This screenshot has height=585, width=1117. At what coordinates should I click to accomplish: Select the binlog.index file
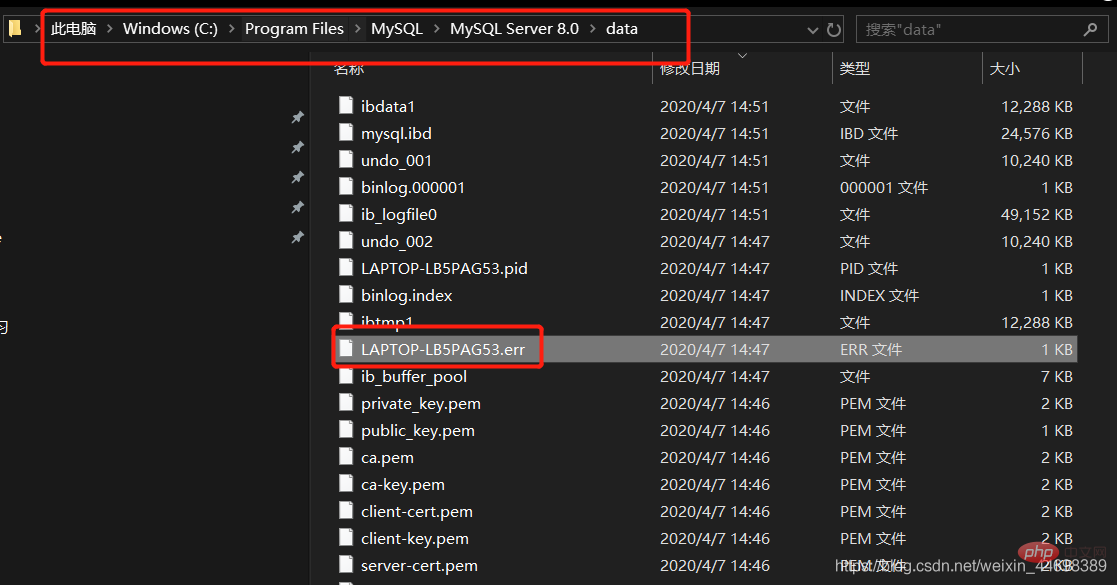(705, 295)
